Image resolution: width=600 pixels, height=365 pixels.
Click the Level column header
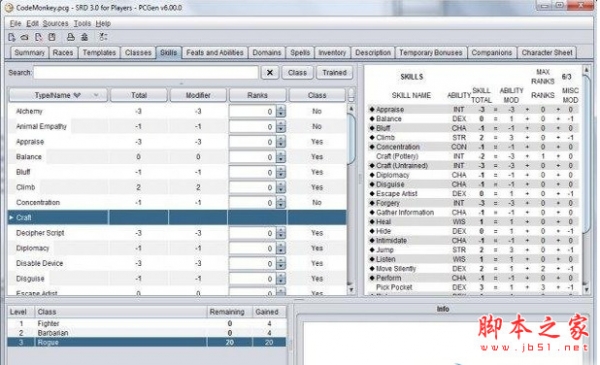(21, 312)
